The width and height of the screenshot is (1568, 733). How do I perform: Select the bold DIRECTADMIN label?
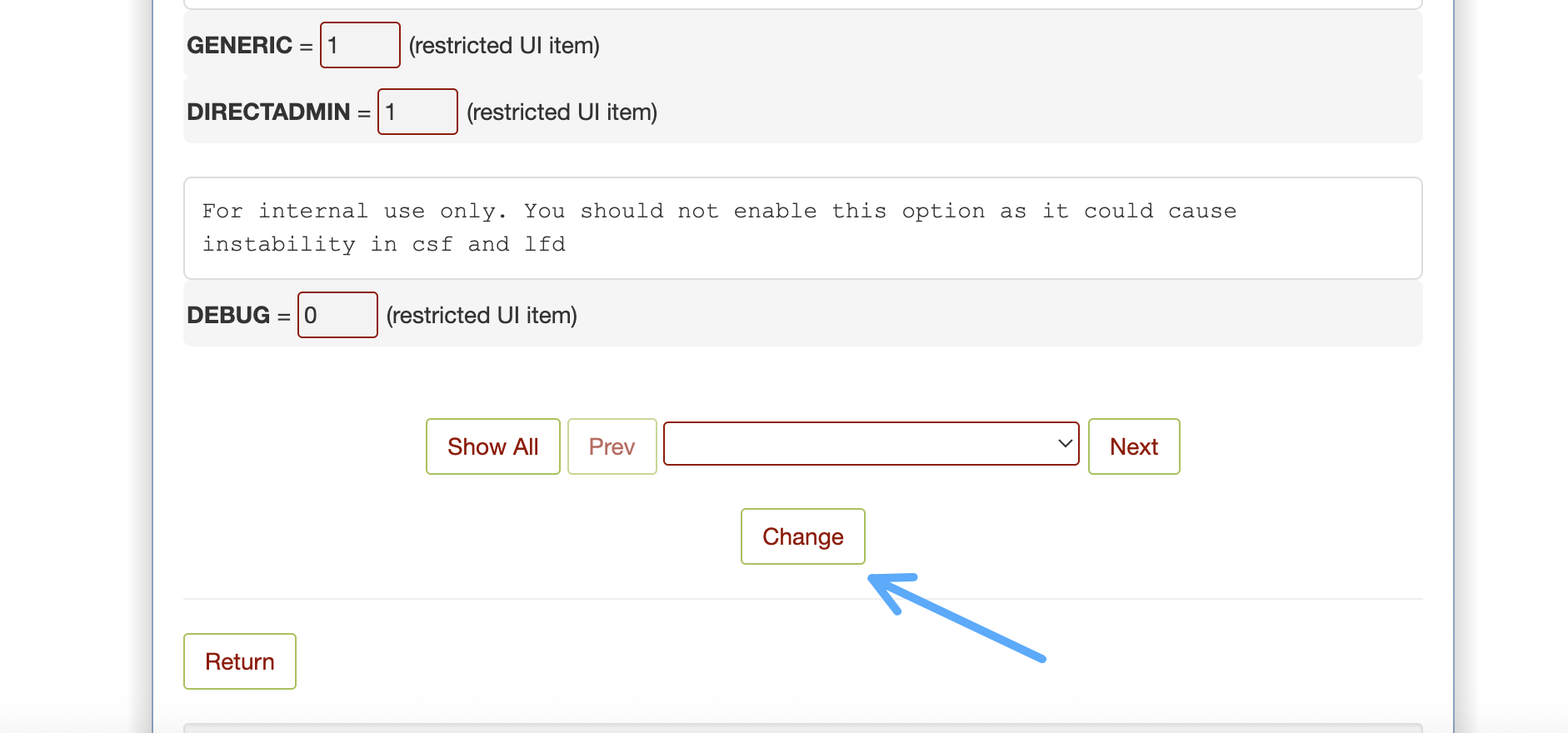pyautogui.click(x=268, y=112)
